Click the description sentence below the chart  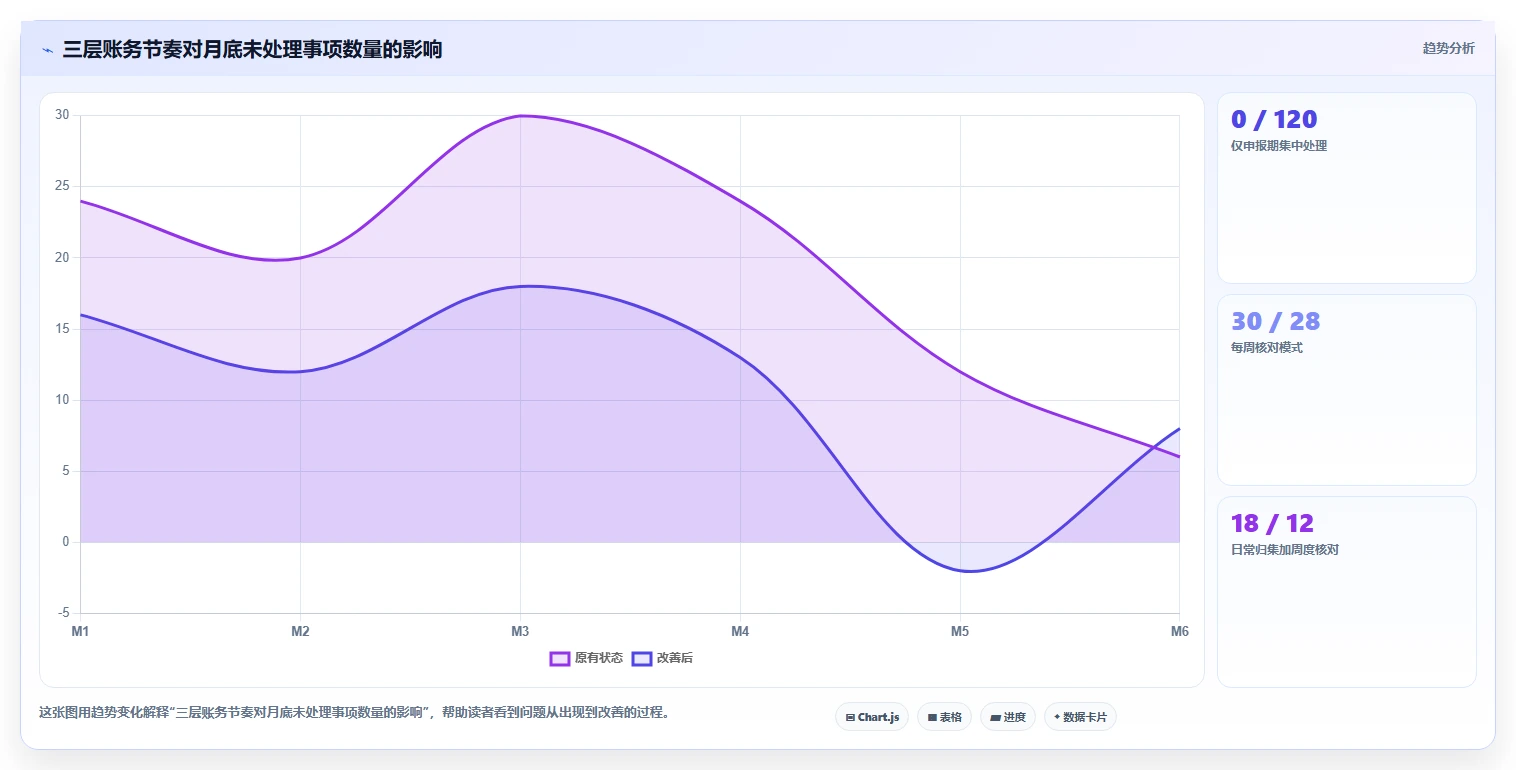pyautogui.click(x=354, y=713)
